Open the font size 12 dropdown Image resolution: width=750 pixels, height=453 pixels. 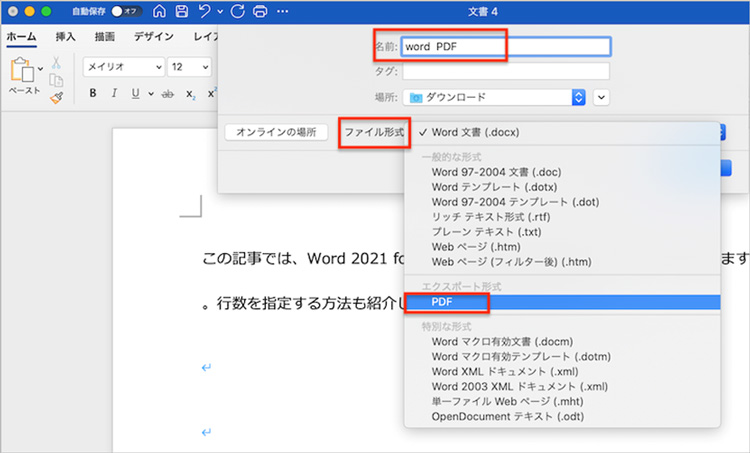[190, 67]
